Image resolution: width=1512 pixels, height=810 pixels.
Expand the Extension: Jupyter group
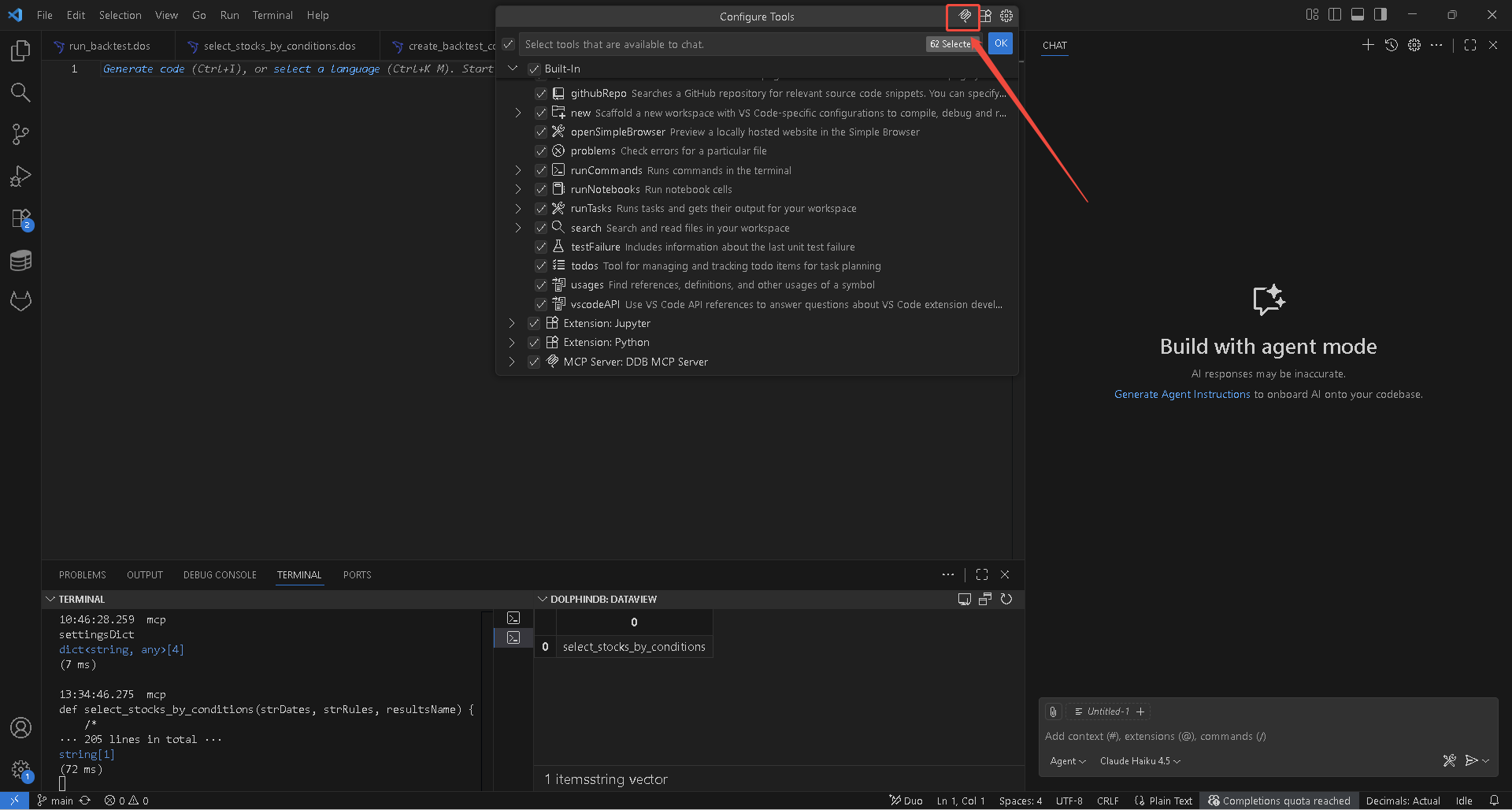512,323
